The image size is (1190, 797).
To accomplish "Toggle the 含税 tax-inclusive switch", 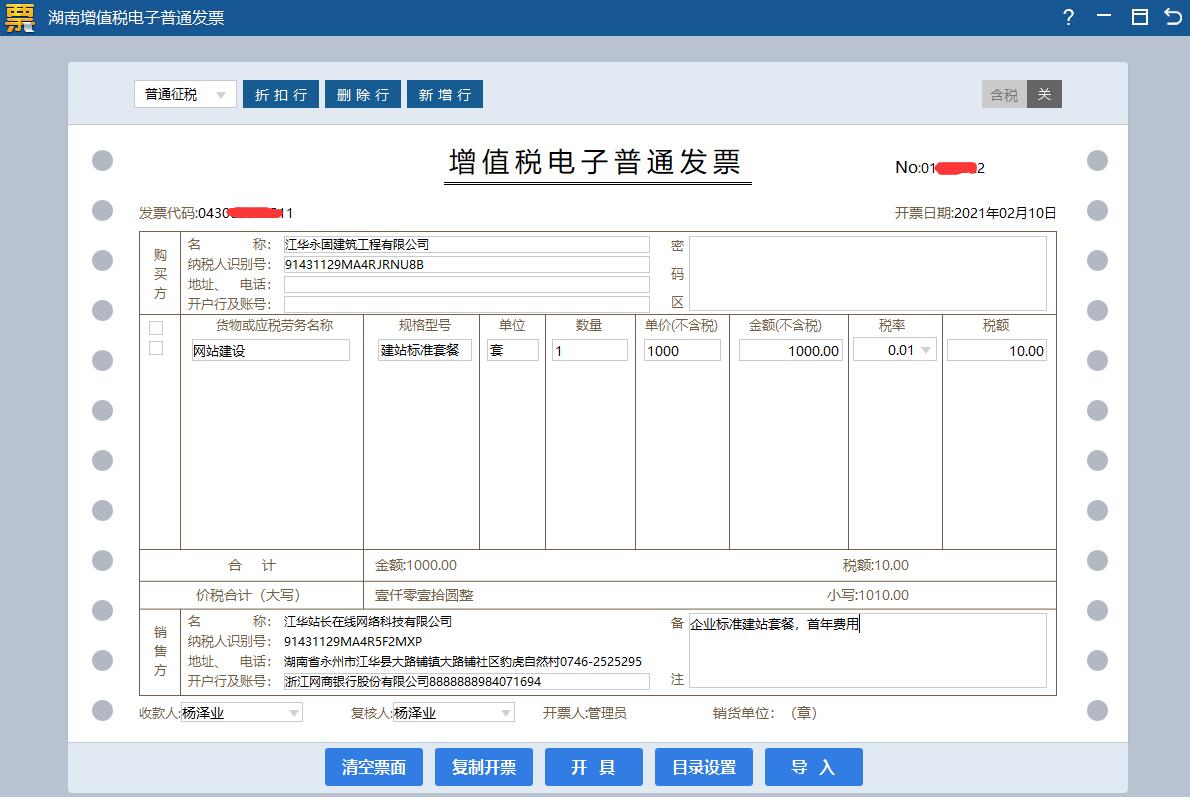I will pyautogui.click(x=1022, y=94).
